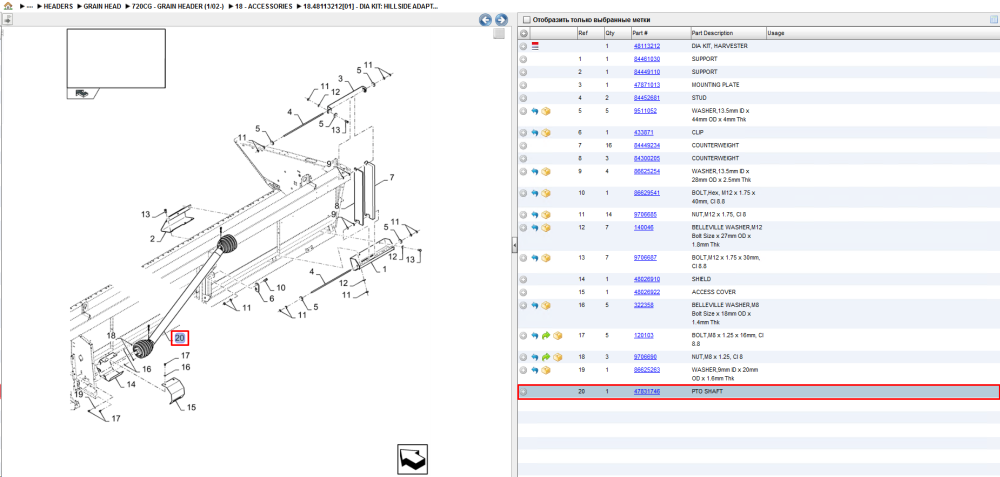Toggle selection circle for STUD row
1000x477 pixels.
[x=523, y=98]
